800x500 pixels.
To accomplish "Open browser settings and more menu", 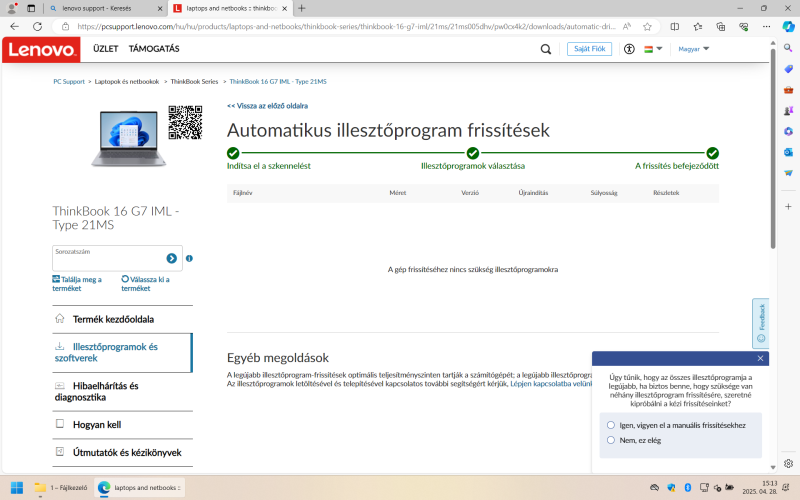I will pyautogui.click(x=766, y=27).
